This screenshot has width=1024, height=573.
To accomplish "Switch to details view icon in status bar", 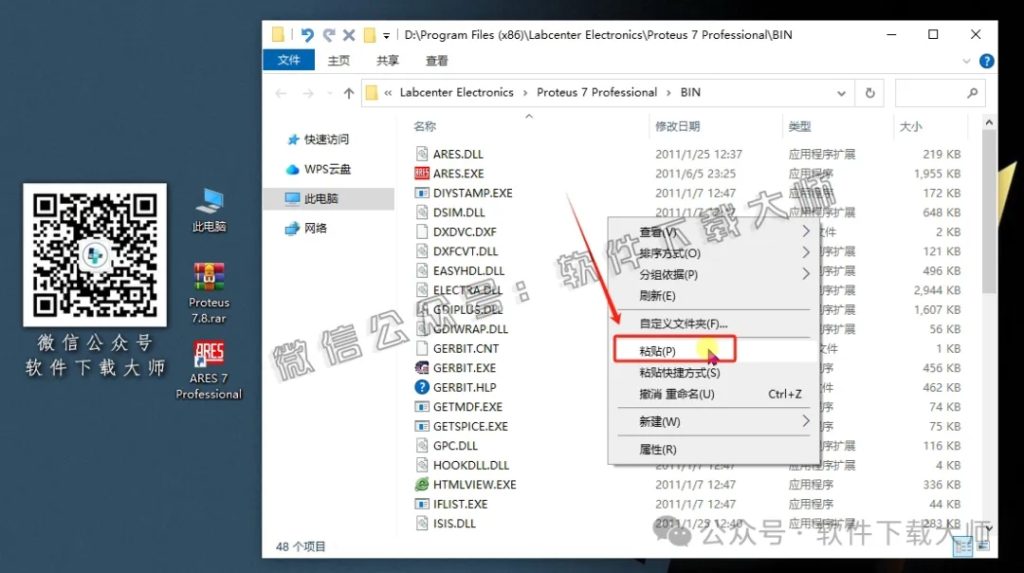I will (963, 546).
